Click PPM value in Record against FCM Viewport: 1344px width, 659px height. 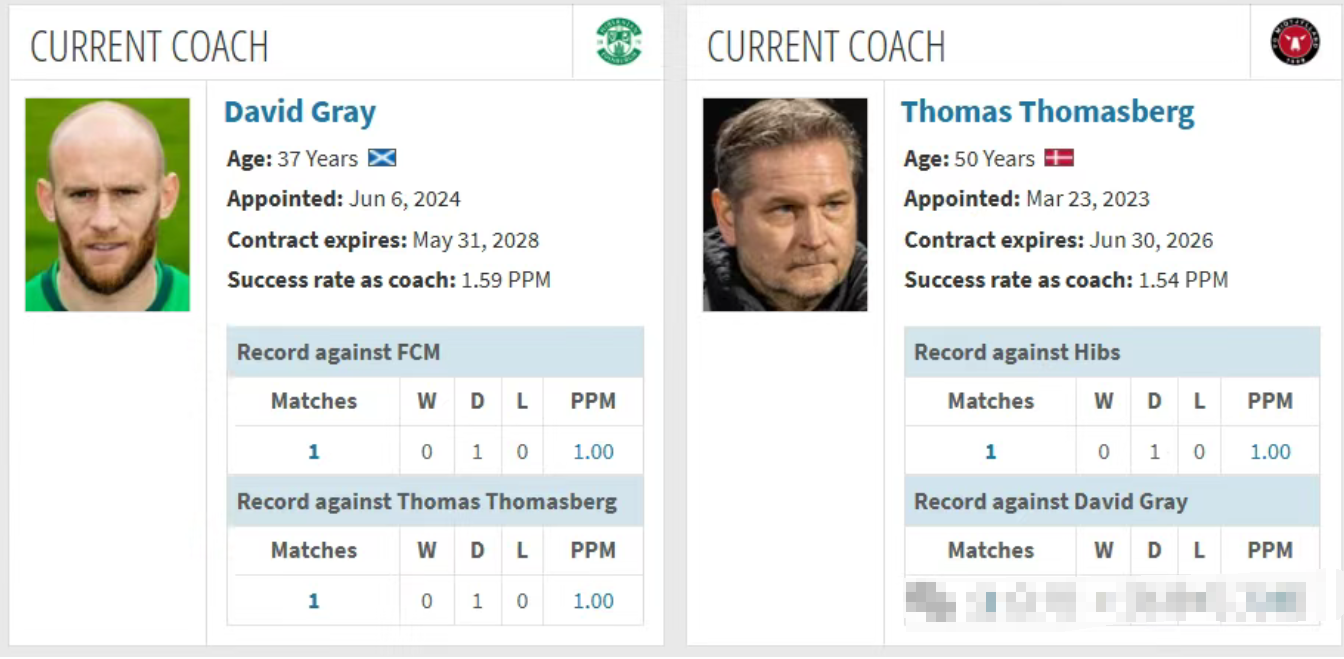tap(593, 452)
